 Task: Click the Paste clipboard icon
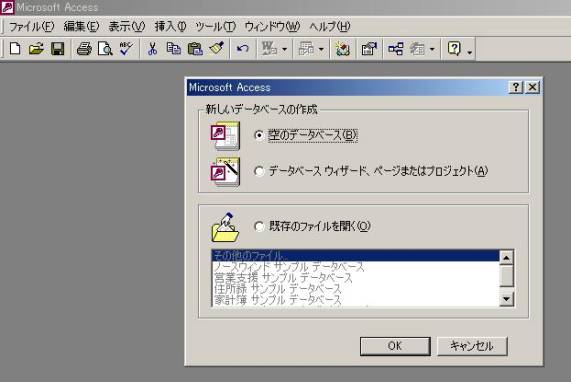(195, 48)
